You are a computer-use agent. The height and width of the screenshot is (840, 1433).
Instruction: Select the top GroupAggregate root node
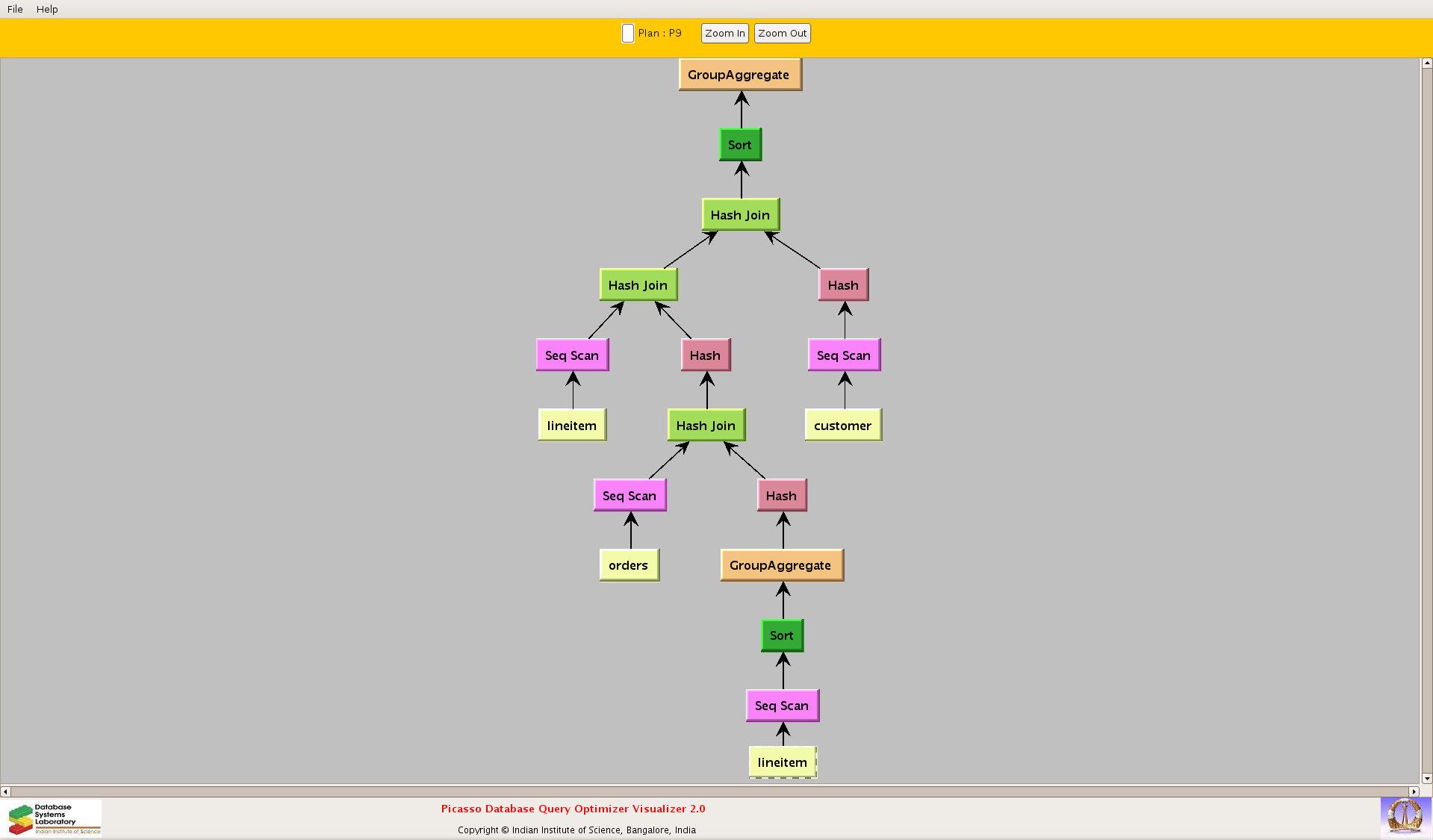739,75
